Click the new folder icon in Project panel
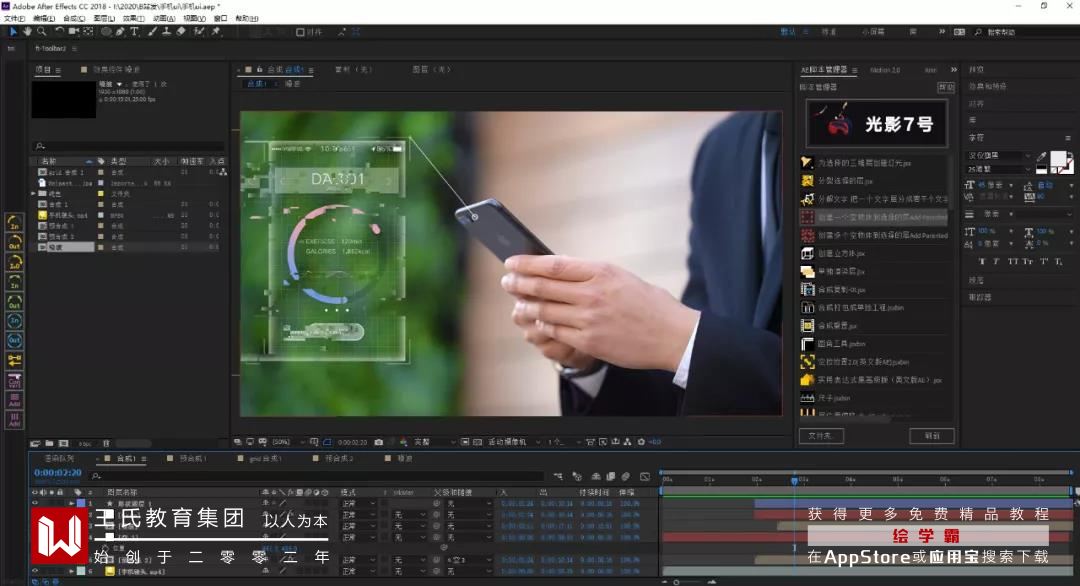Screen dimensions: 1080x586 (50, 443)
